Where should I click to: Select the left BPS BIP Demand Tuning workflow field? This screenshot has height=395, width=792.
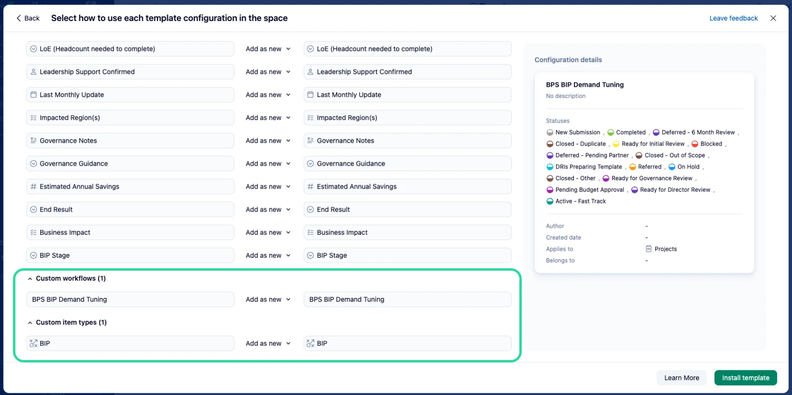(130, 300)
